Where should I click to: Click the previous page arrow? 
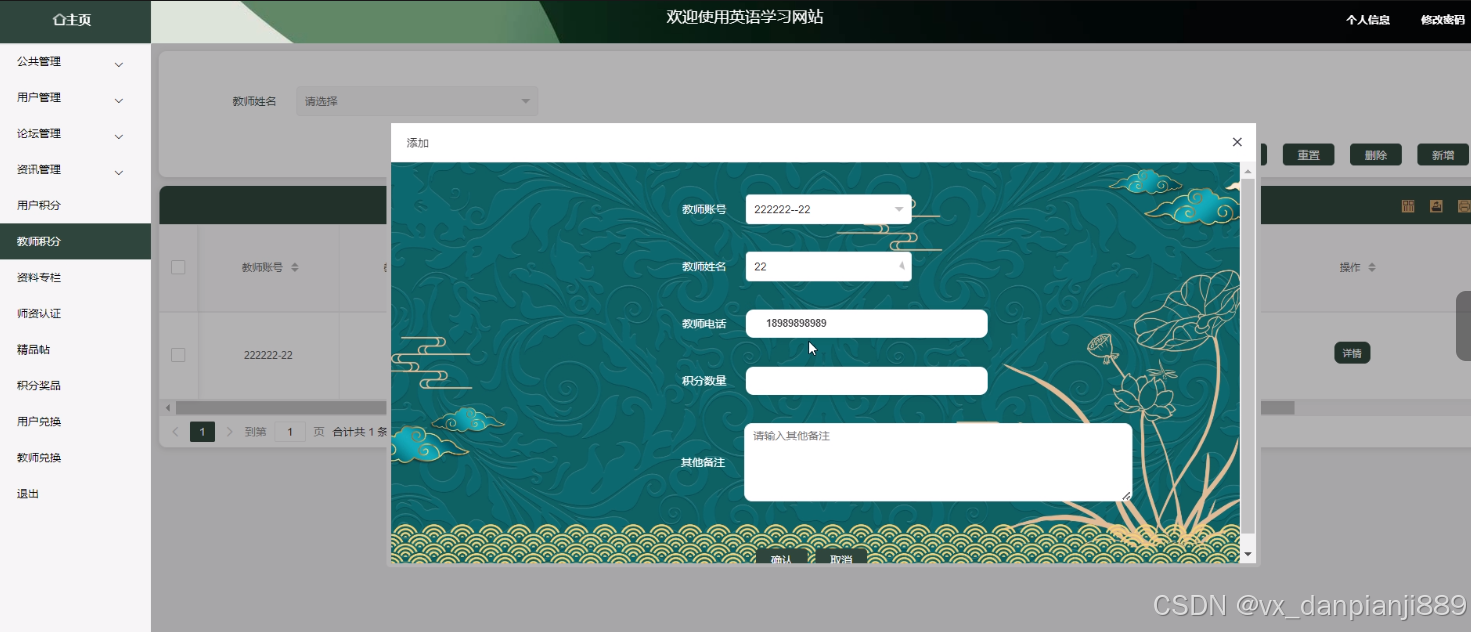(x=175, y=432)
